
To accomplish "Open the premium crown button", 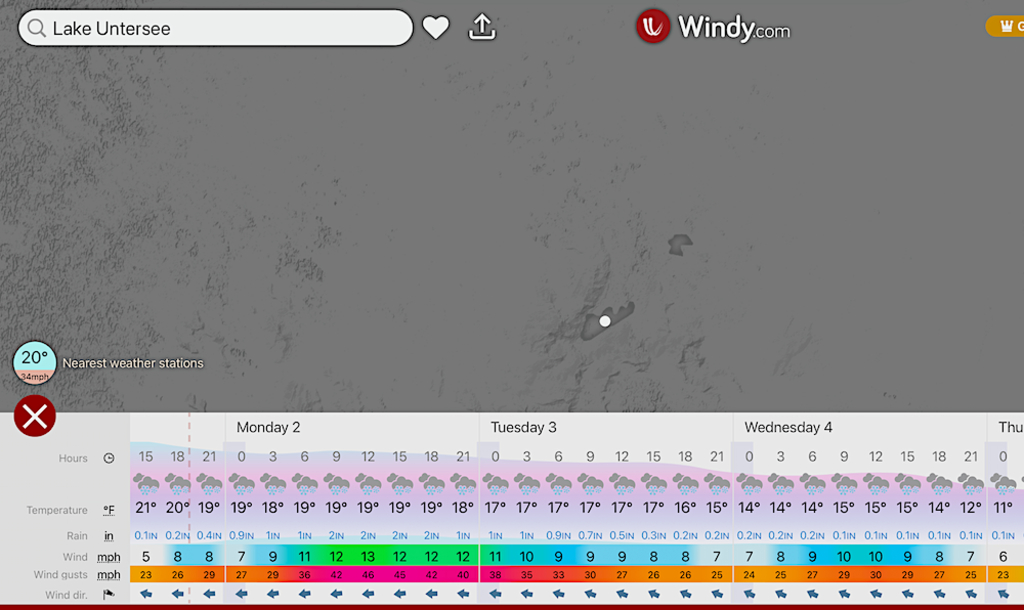I will click(1005, 26).
